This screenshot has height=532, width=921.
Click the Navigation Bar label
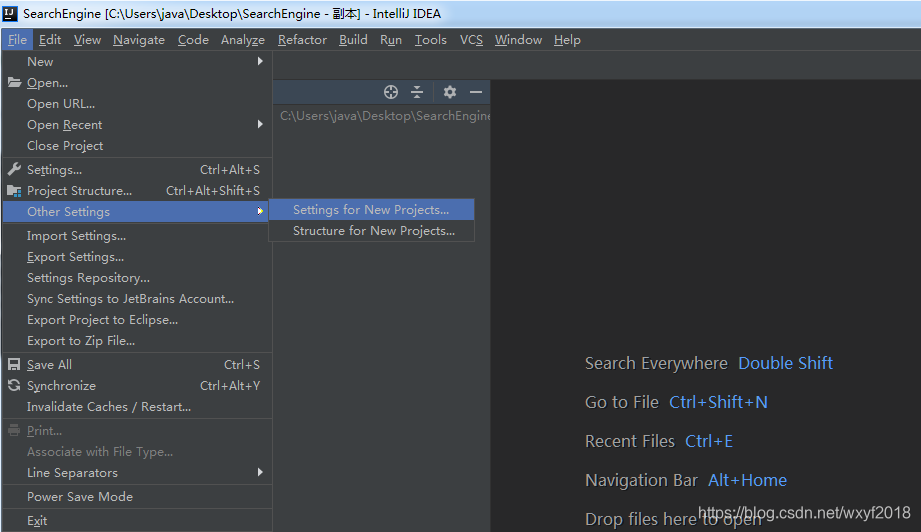[x=641, y=480]
